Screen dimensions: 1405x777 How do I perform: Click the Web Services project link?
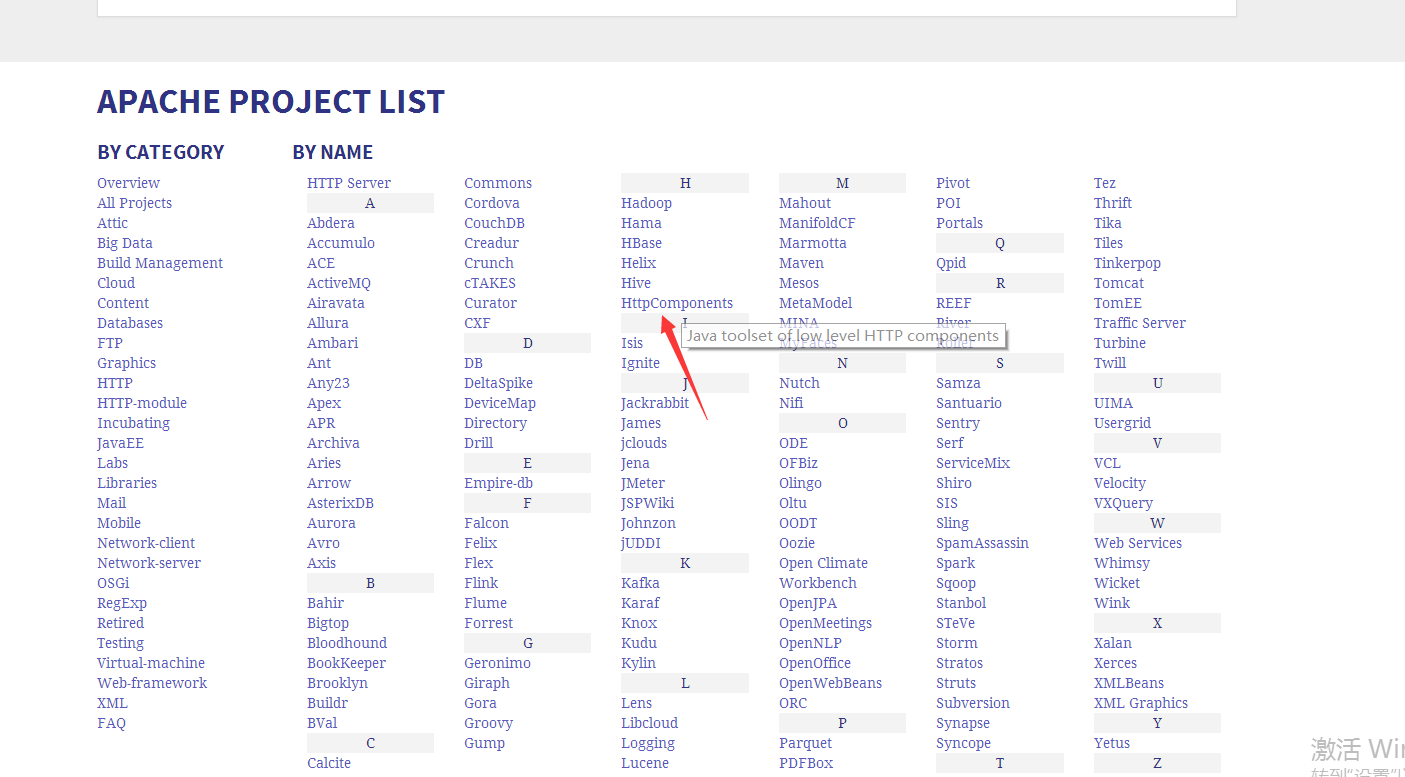[x=1138, y=543]
